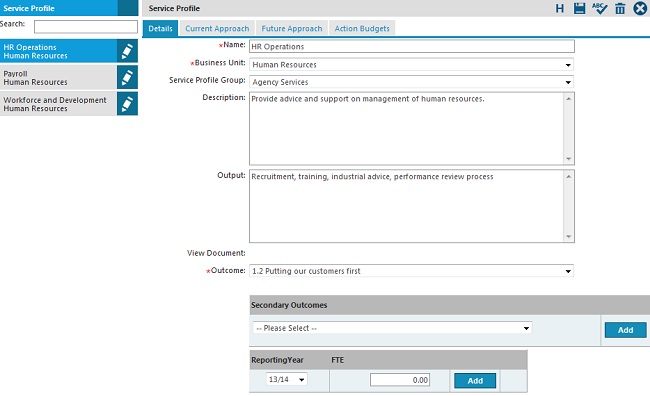The image size is (650, 396).
Task: Choose the ReportingYear 13/14 dropdown
Action: click(286, 379)
